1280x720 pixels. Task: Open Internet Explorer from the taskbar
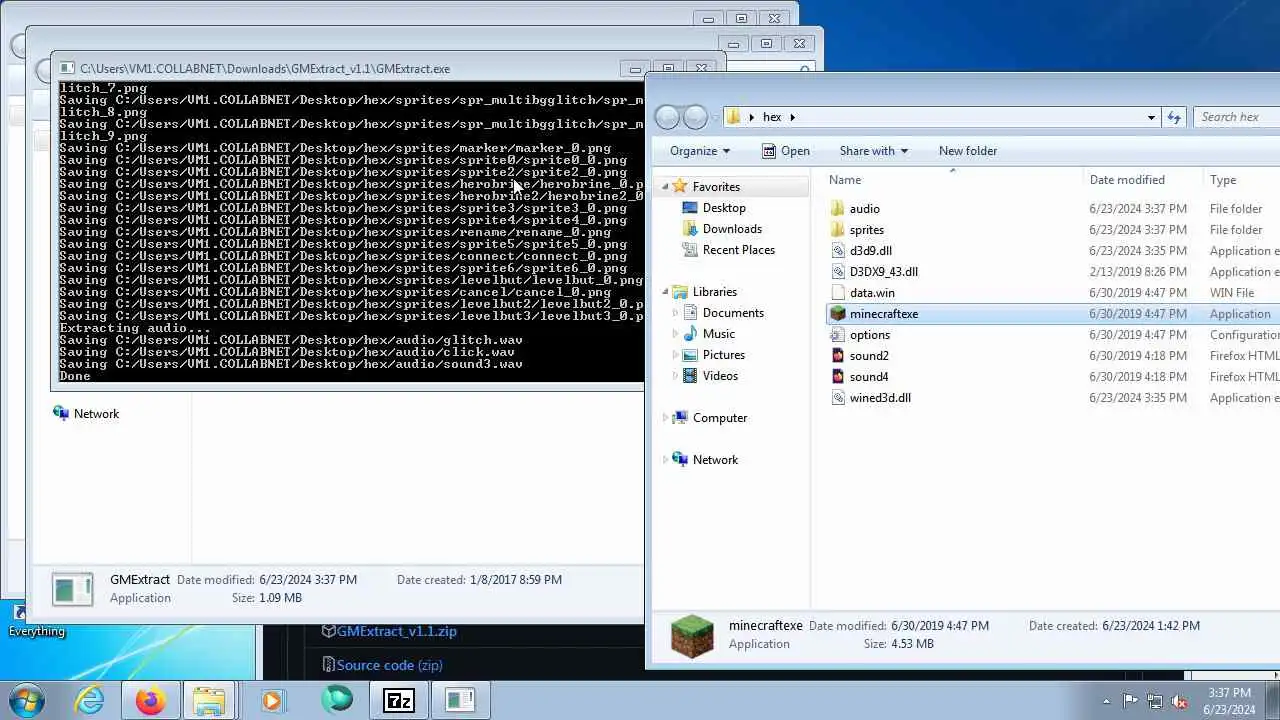click(x=90, y=700)
